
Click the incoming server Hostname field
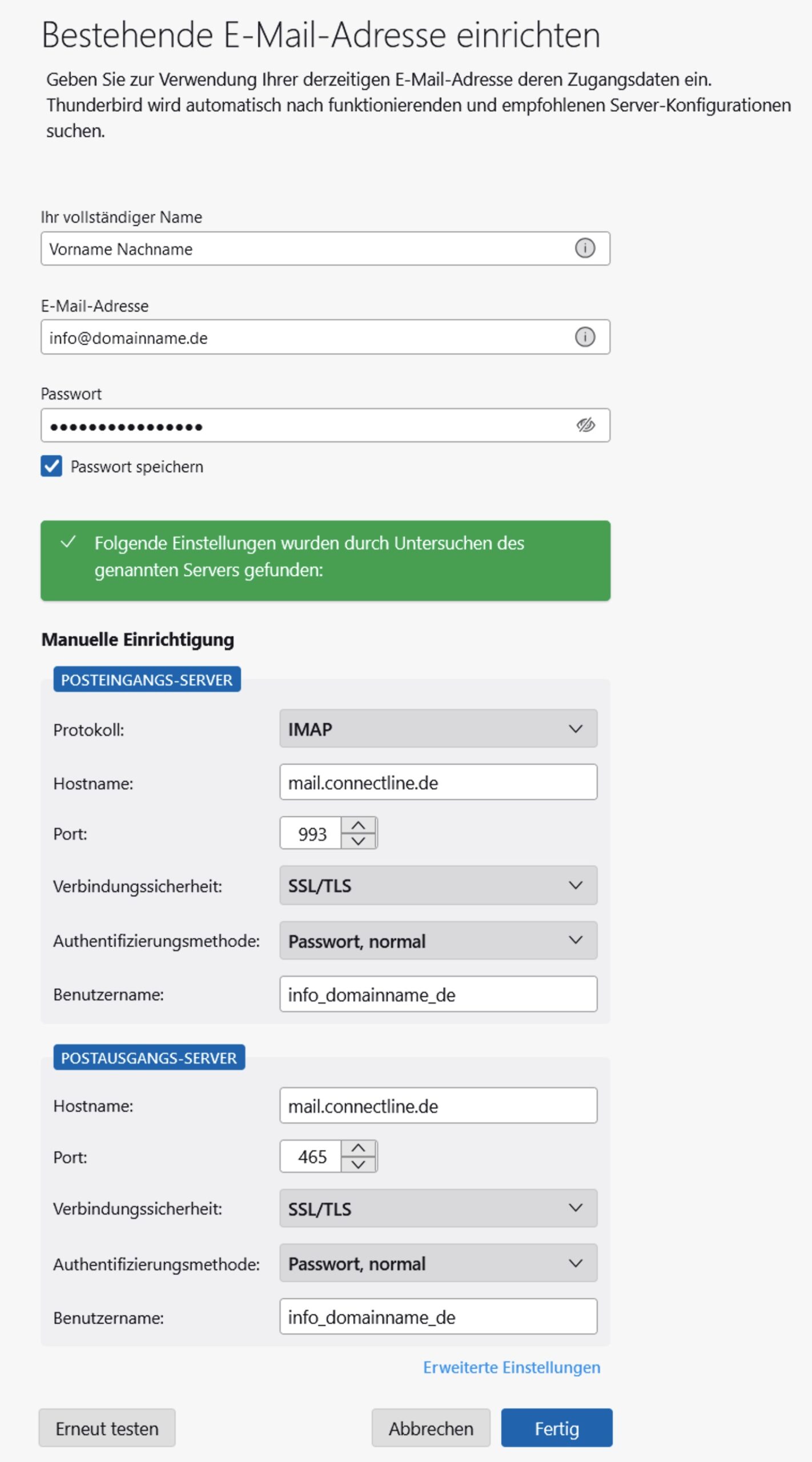click(x=439, y=782)
